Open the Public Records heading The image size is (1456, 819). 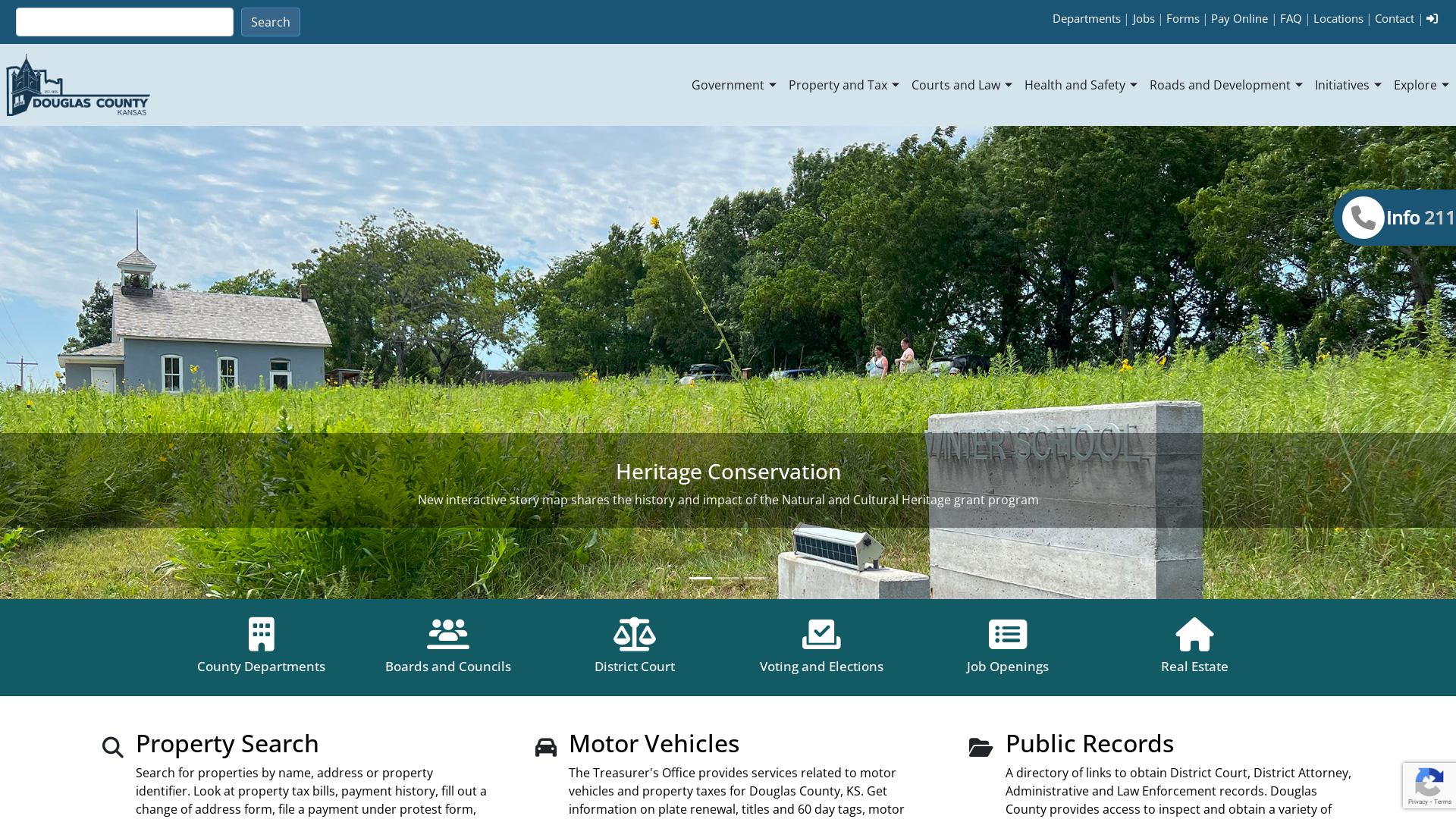click(1090, 744)
